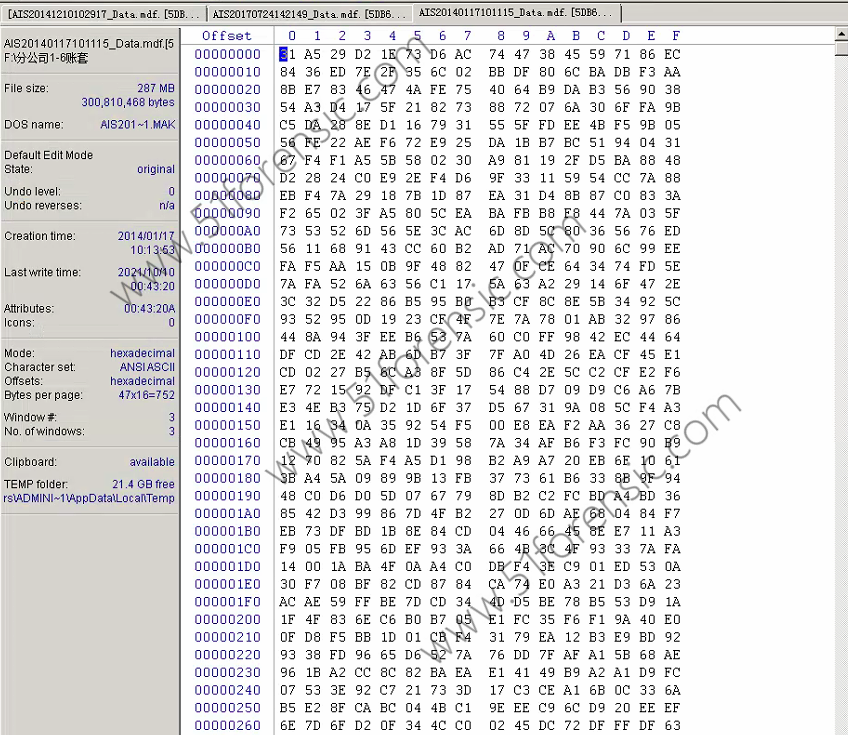Switch to the AIS20141210102917_Data.mdf tab
This screenshot has height=735, width=848.
pos(104,14)
